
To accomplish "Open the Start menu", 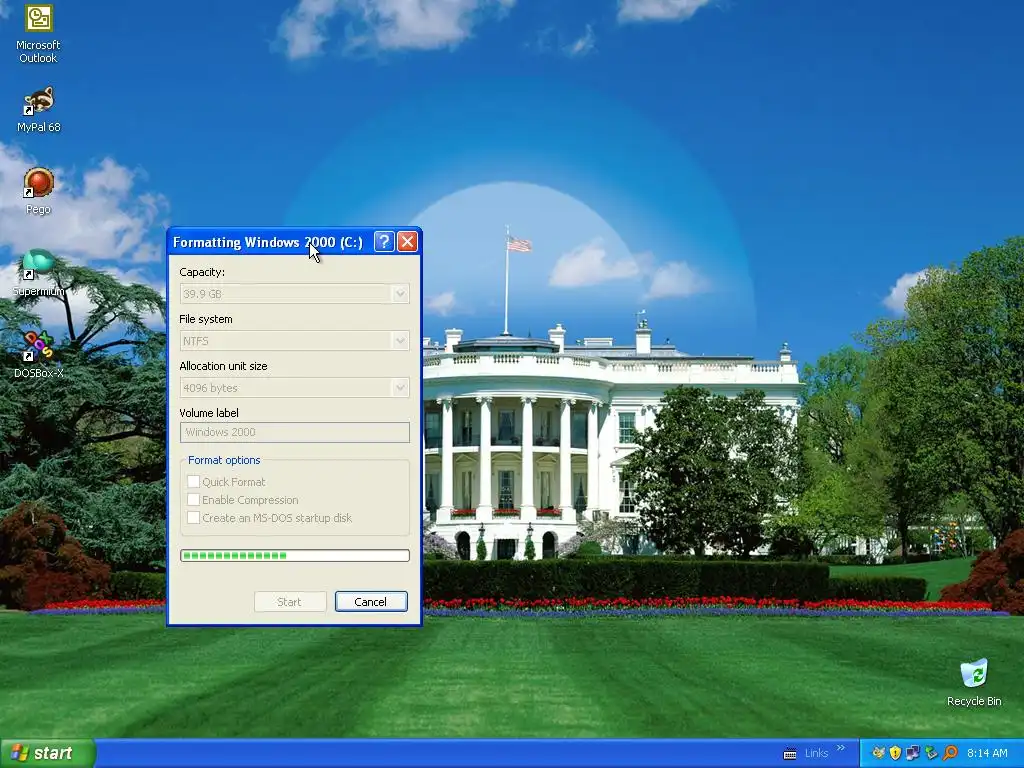I will click(48, 753).
